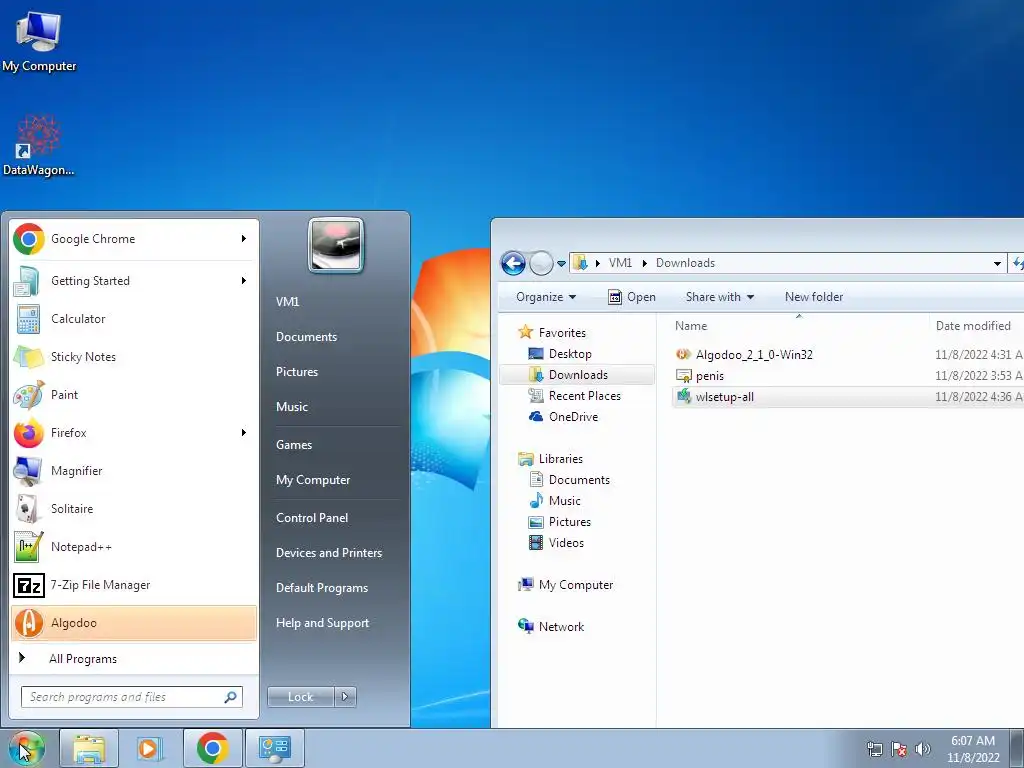Open the Organize dropdown menu
Screen dimensions: 1024x768
(546, 297)
